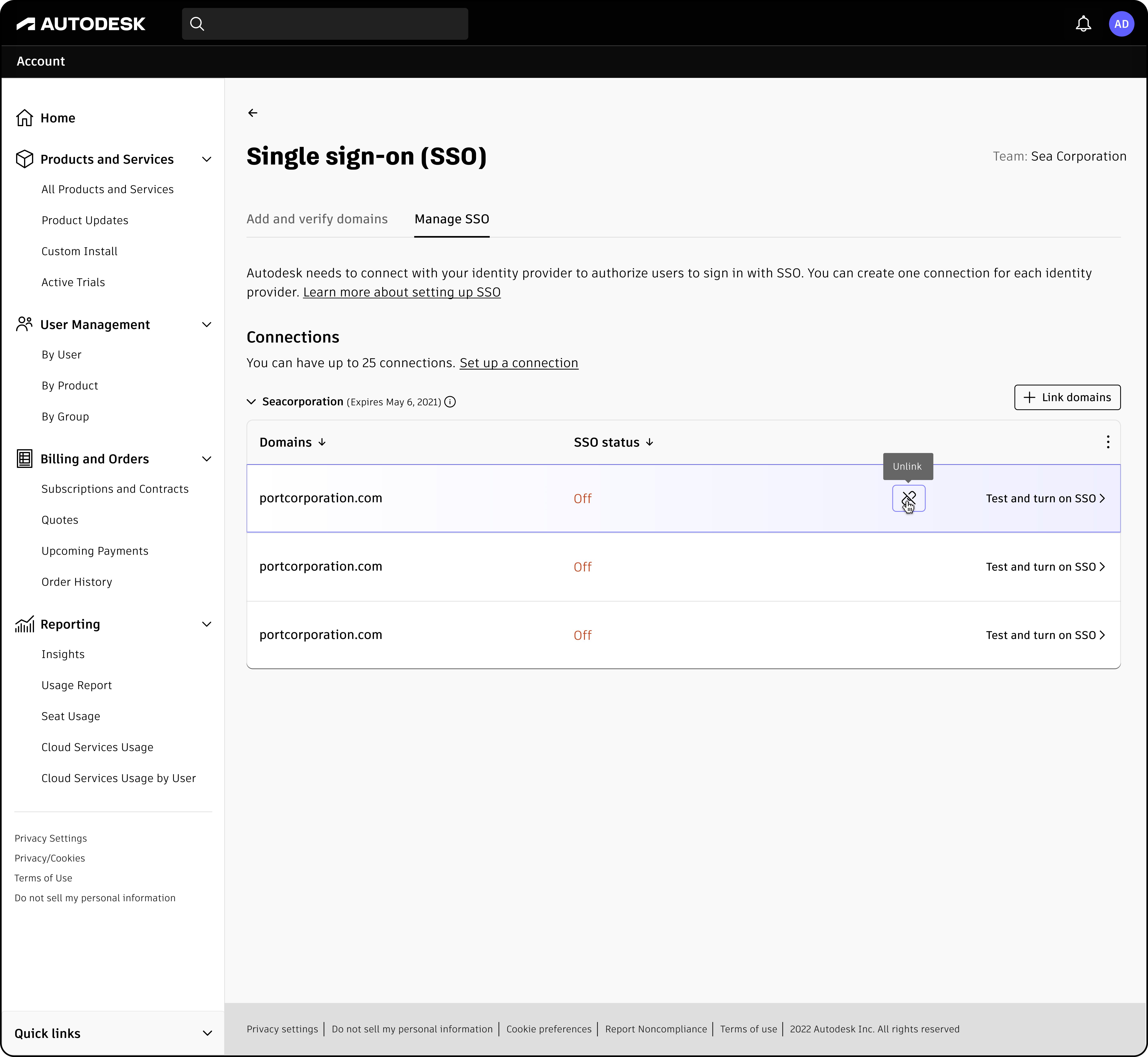Screen dimensions: 1148x1057
Task: Open sidebar Terms of Use link
Action: [x=44, y=878]
